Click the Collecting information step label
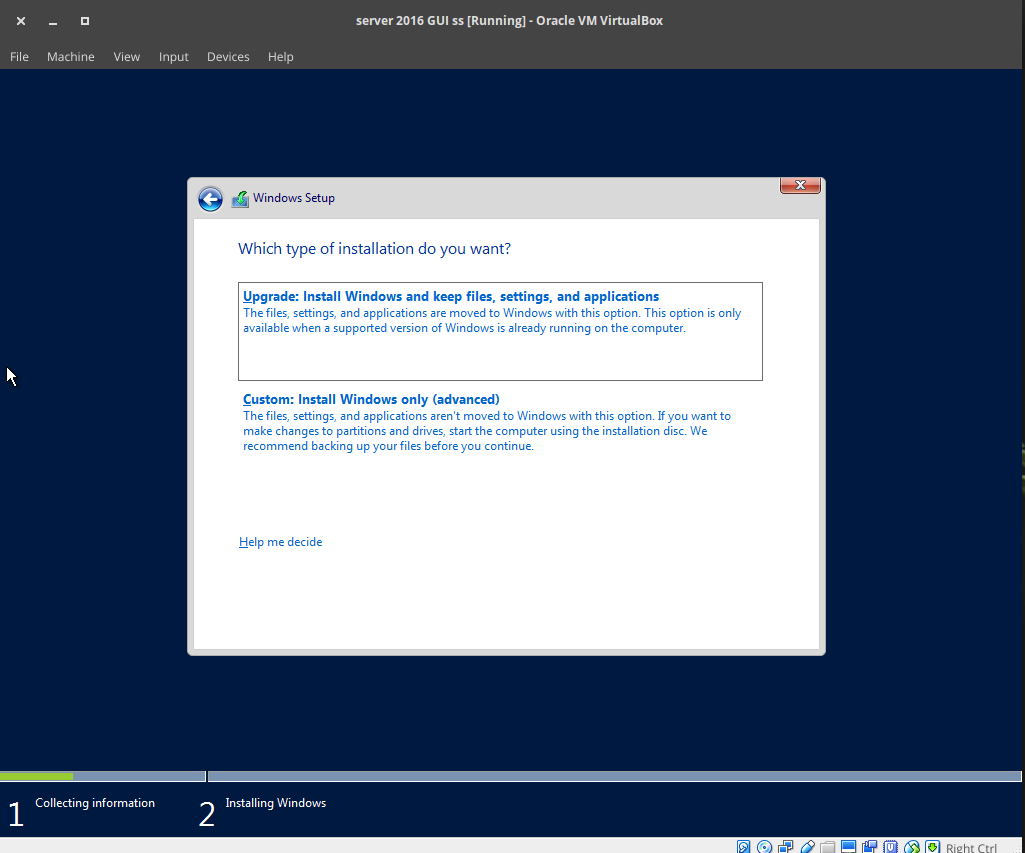1025x853 pixels. pos(95,803)
